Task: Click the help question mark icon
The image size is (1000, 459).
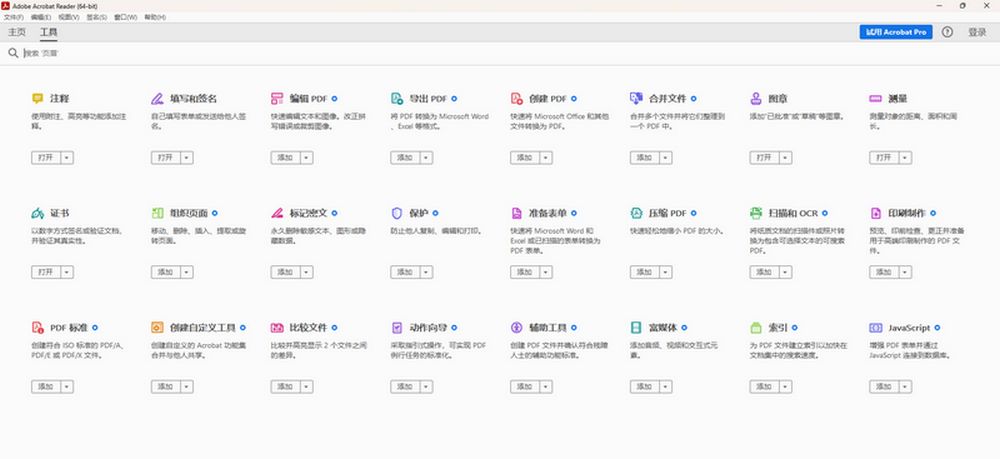Action: point(947,32)
